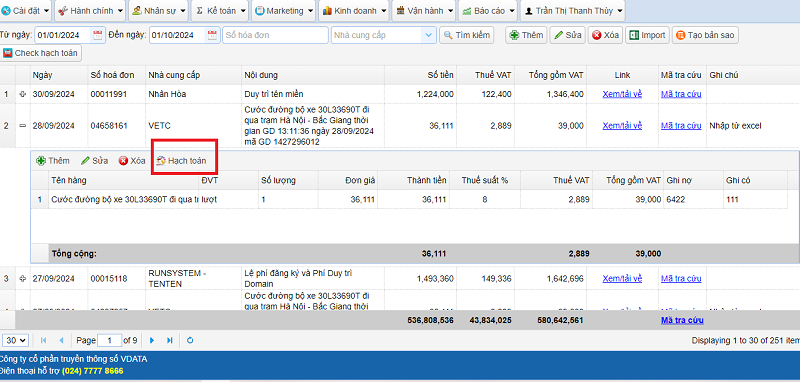The image size is (800, 382).
Task: Collapse row 2 VETC details
Action: (22, 125)
